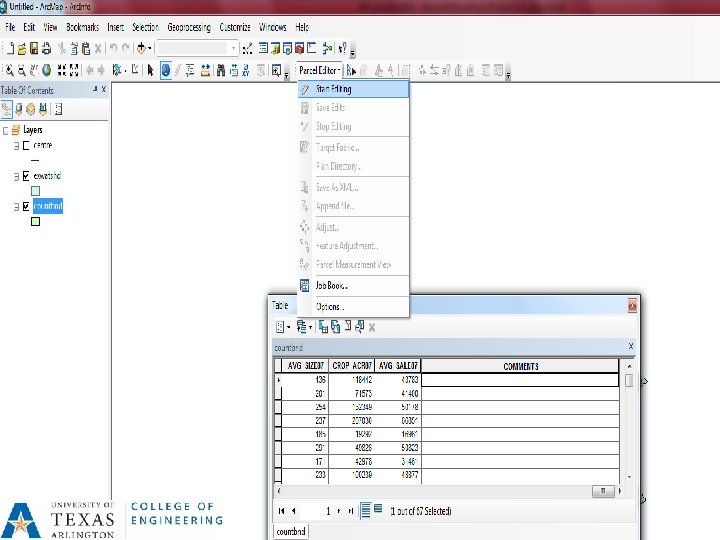Click the Fixed Zoom In icon

point(62,70)
